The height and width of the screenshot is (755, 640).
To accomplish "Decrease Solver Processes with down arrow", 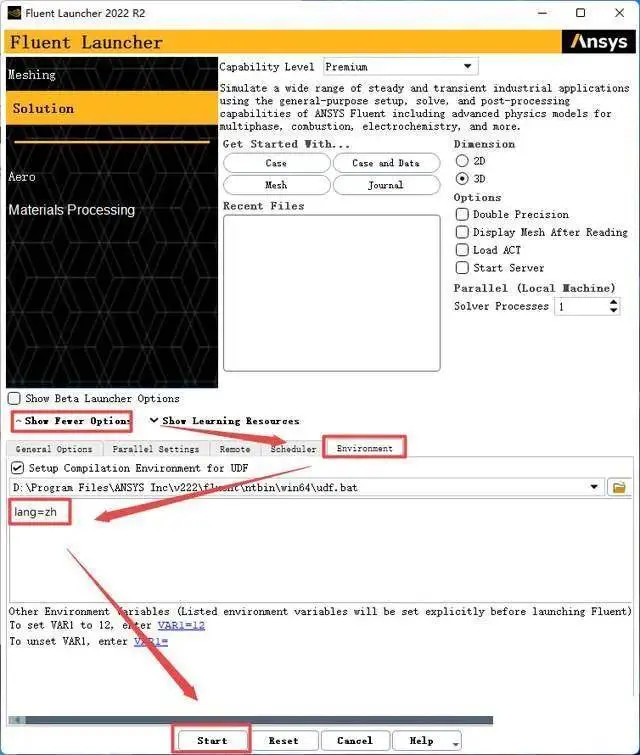I will (613, 311).
